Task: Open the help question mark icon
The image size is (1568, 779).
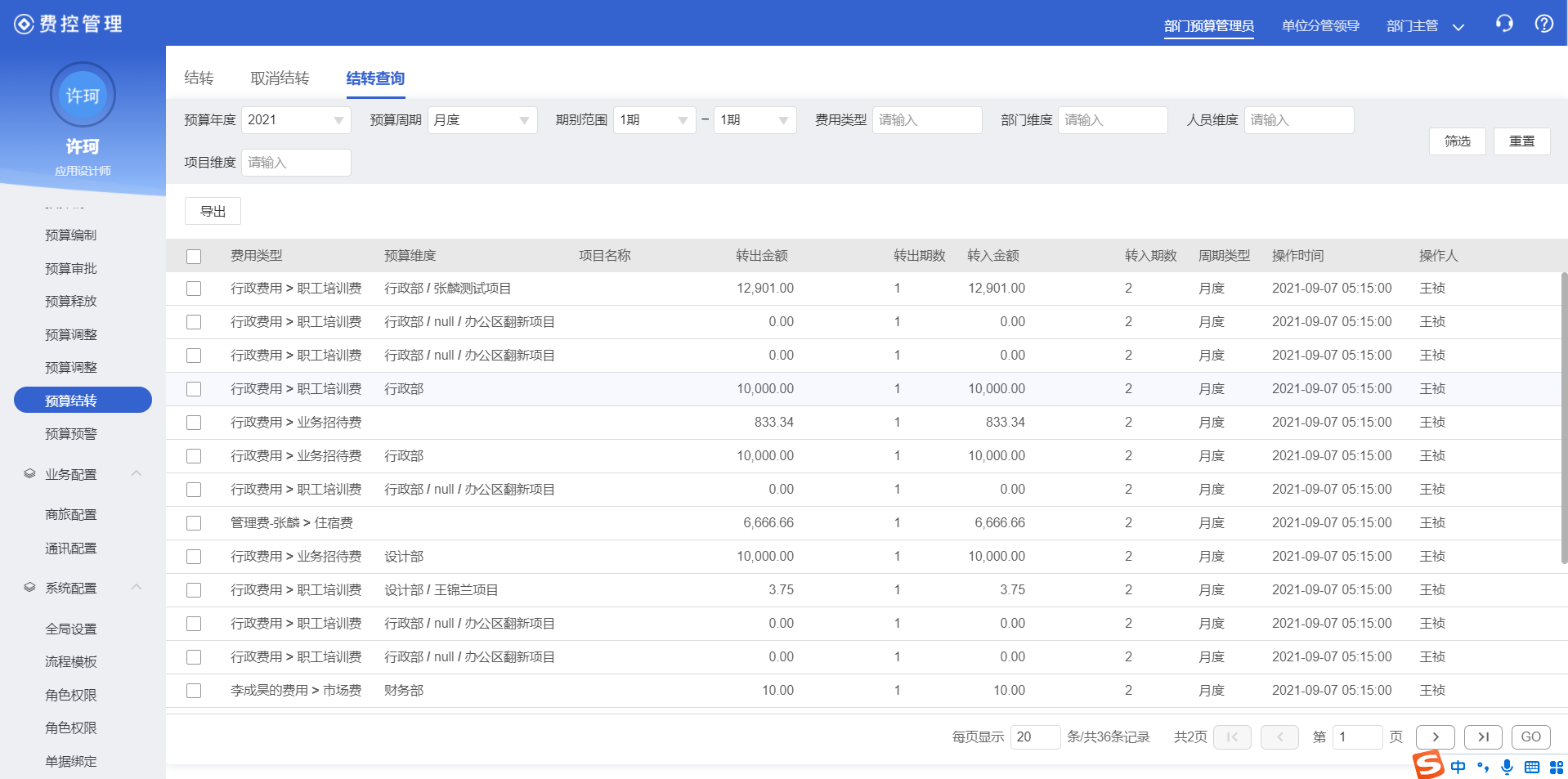Action: pyautogui.click(x=1544, y=24)
